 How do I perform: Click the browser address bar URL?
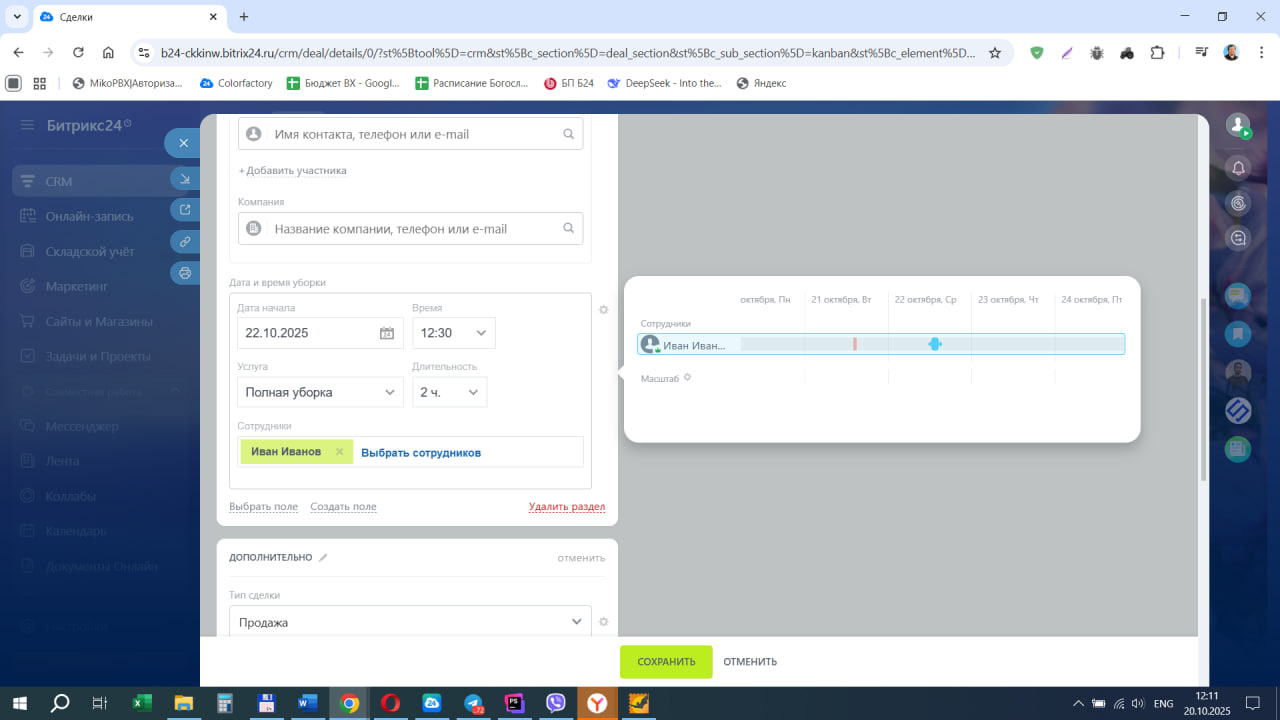click(x=568, y=53)
